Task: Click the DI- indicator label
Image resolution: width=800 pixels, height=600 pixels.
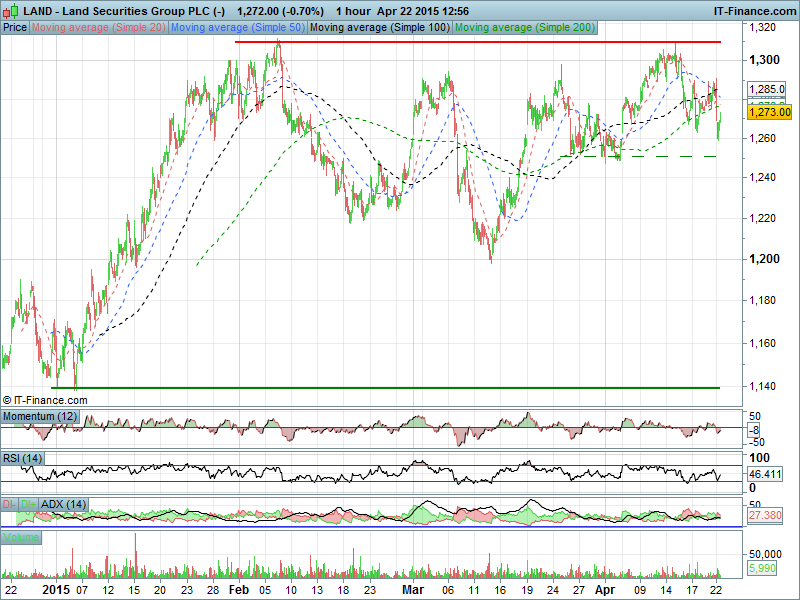Action: coord(10,504)
